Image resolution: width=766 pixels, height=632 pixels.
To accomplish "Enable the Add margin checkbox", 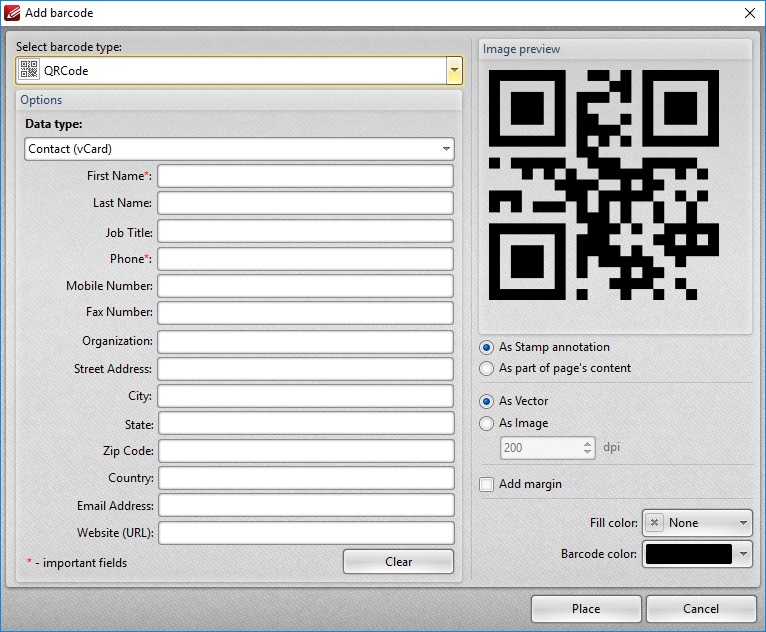I will (x=486, y=485).
